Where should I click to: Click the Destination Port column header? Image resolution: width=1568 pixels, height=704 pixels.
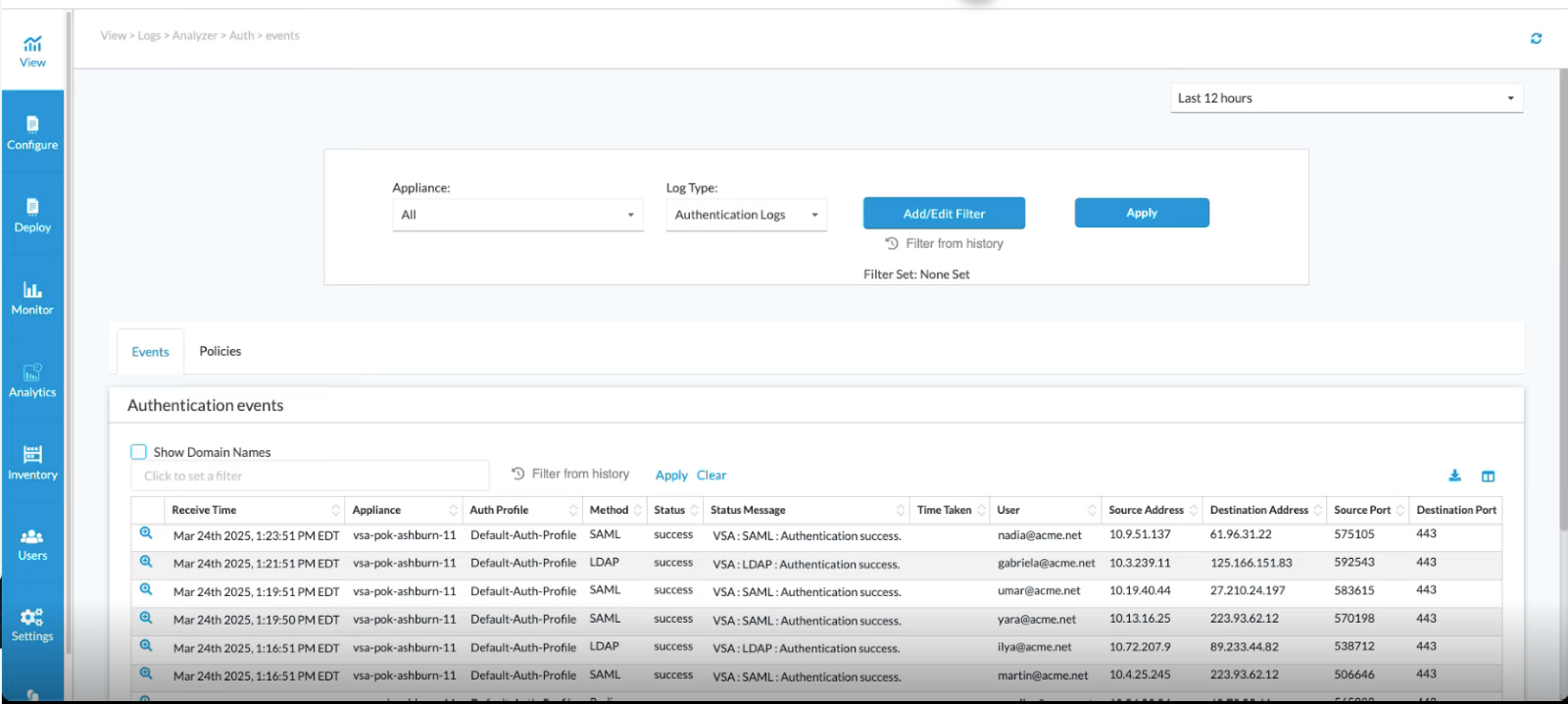1456,510
